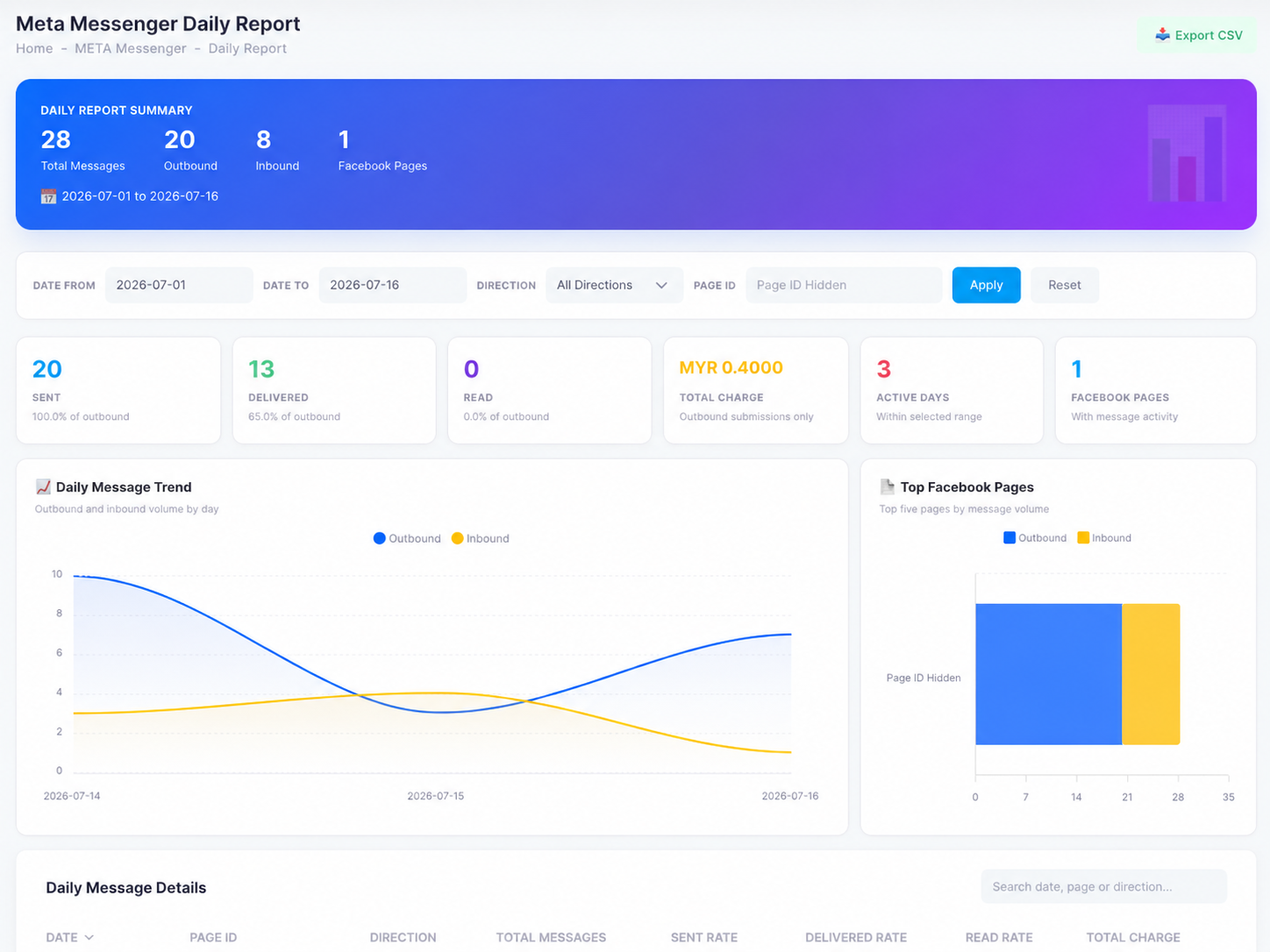Image resolution: width=1270 pixels, height=952 pixels.
Task: Click the READ RATE column header
Action: 999,938
